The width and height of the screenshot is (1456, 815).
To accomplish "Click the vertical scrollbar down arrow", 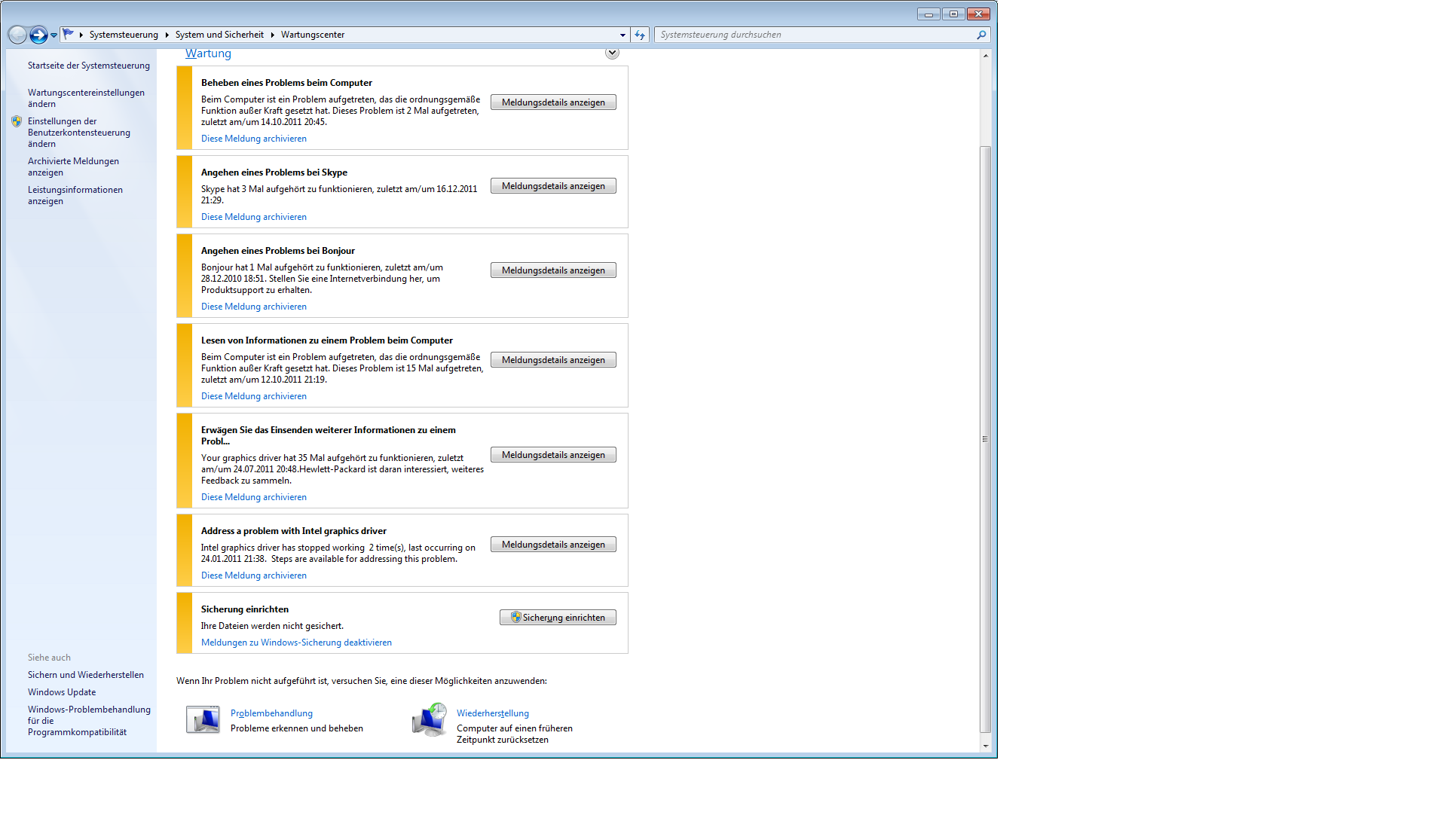I will [x=985, y=746].
